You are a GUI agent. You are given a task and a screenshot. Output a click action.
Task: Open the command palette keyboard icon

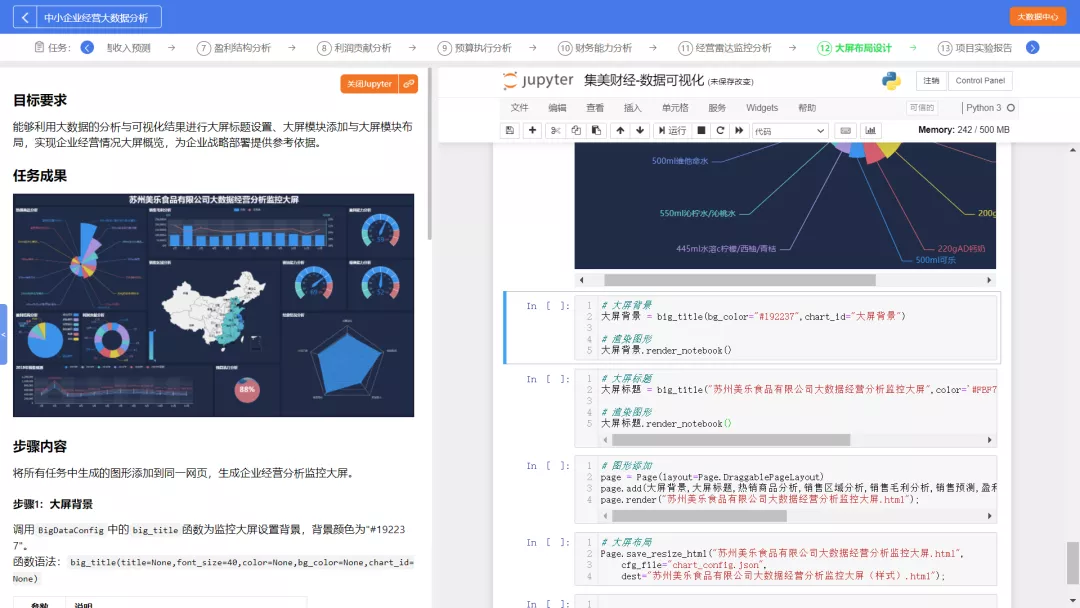tap(845, 130)
